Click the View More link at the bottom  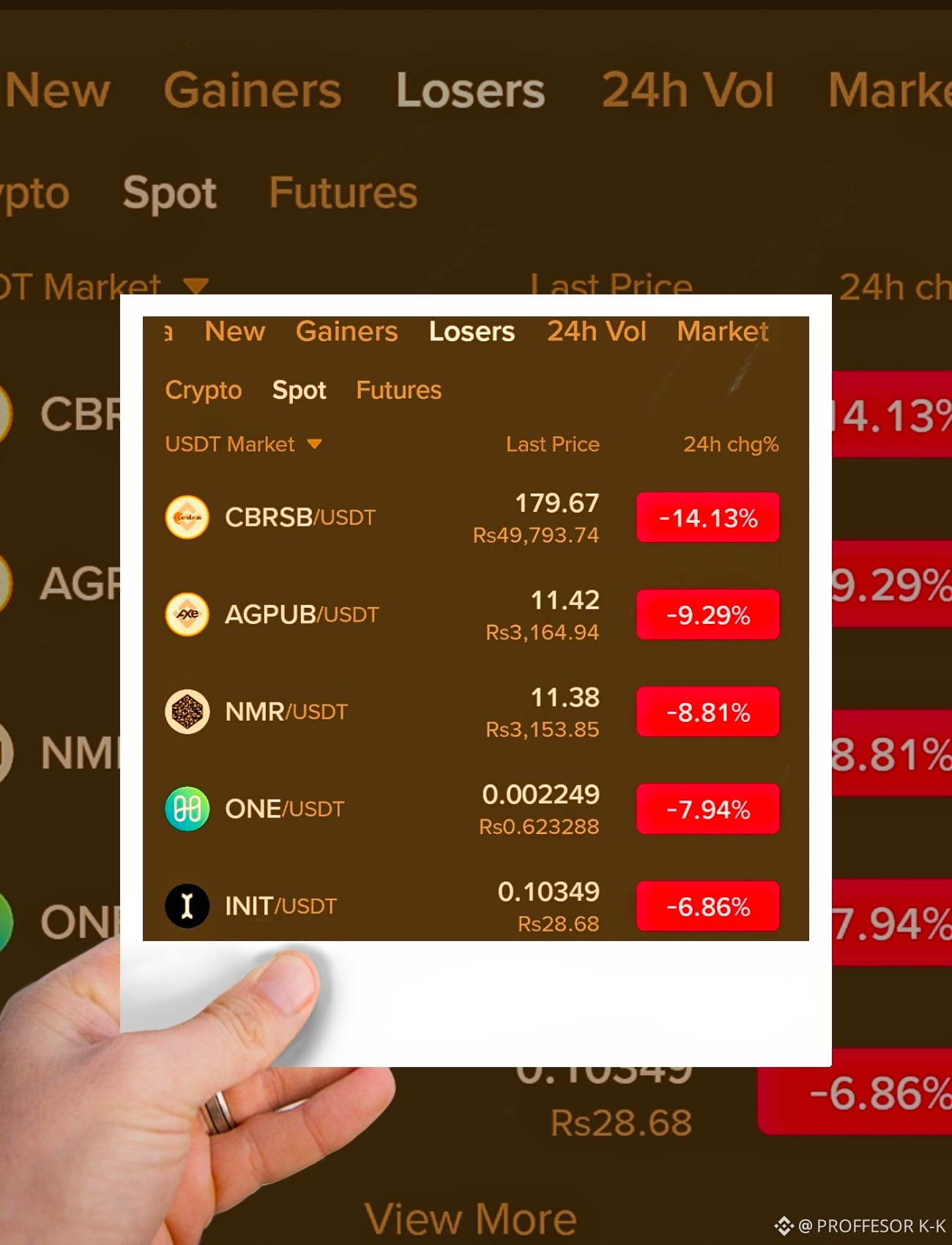click(x=471, y=1220)
